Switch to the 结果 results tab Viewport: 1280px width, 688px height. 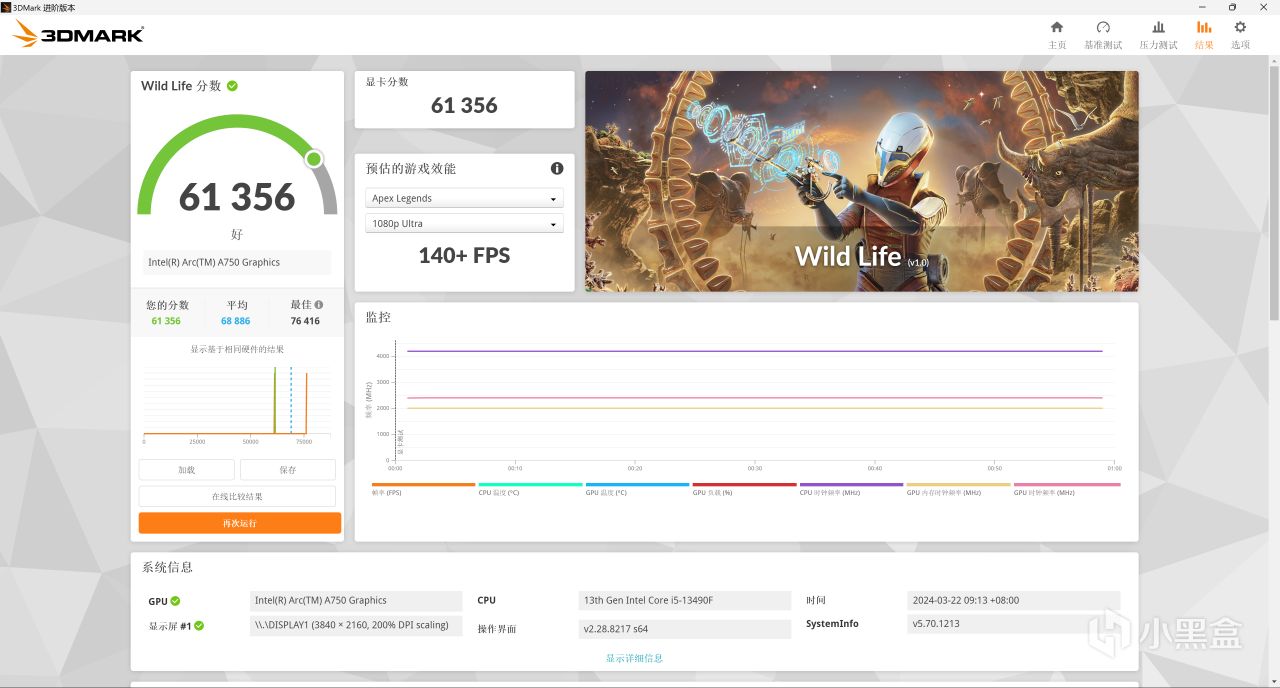(x=1204, y=35)
